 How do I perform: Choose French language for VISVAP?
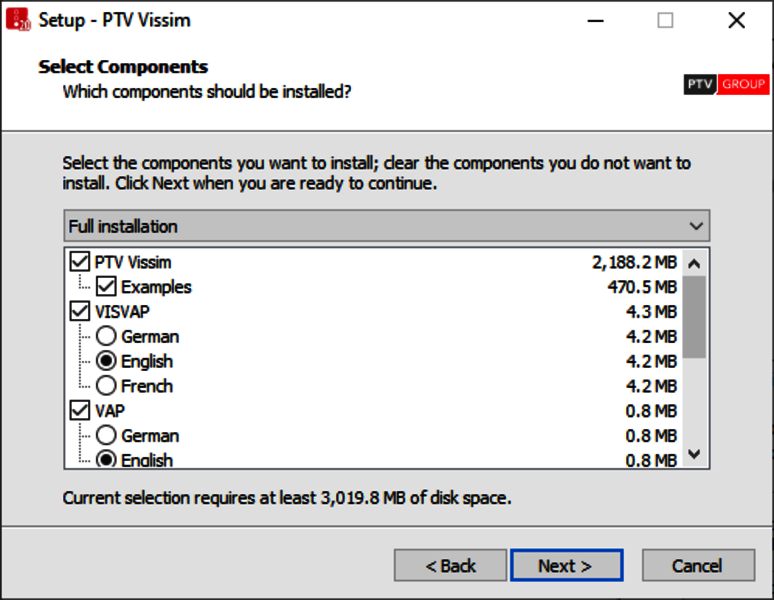click(106, 386)
